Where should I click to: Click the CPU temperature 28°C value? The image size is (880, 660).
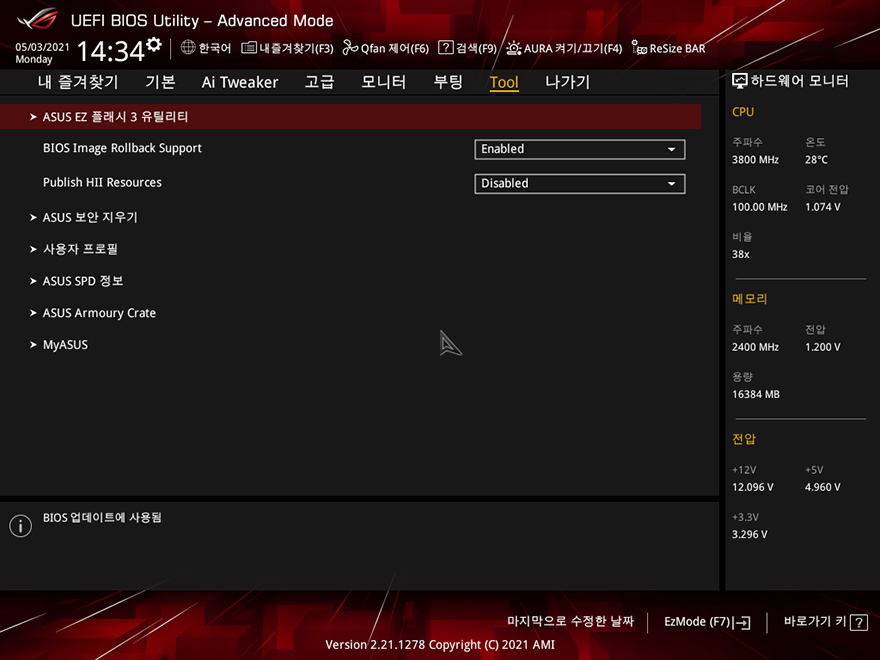click(x=816, y=160)
